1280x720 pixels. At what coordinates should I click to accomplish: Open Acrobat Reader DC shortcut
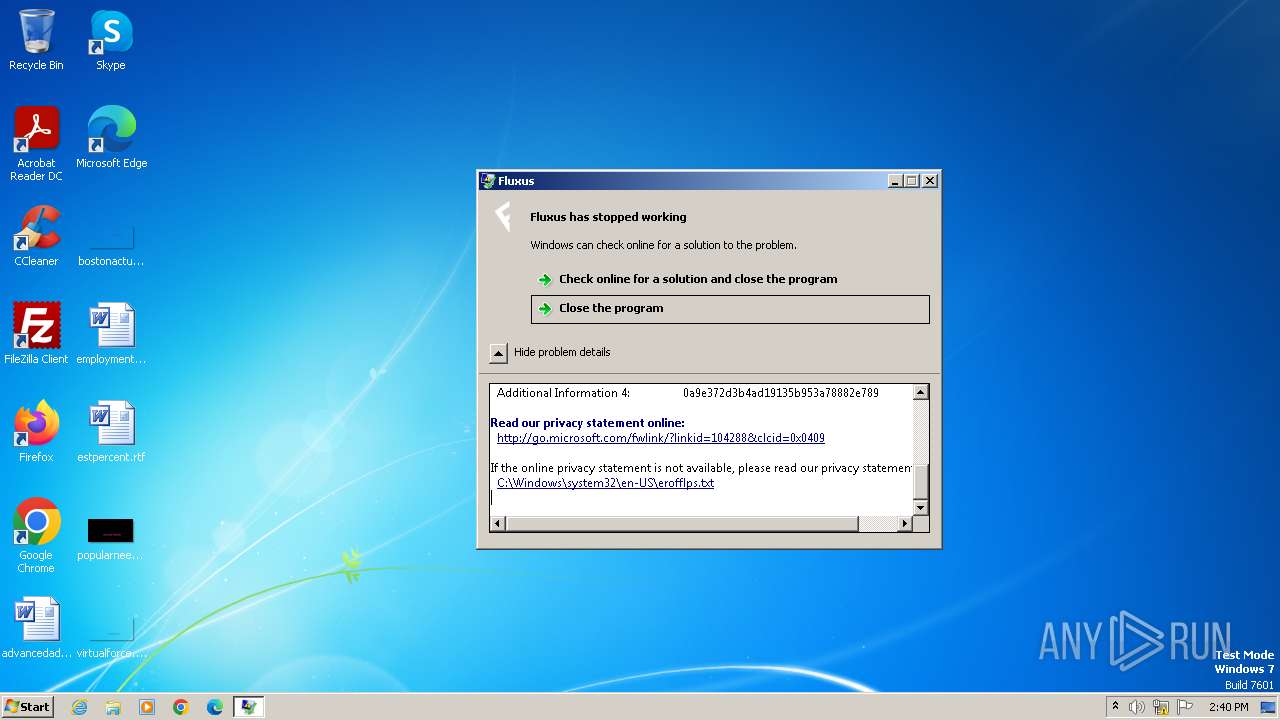[36, 143]
